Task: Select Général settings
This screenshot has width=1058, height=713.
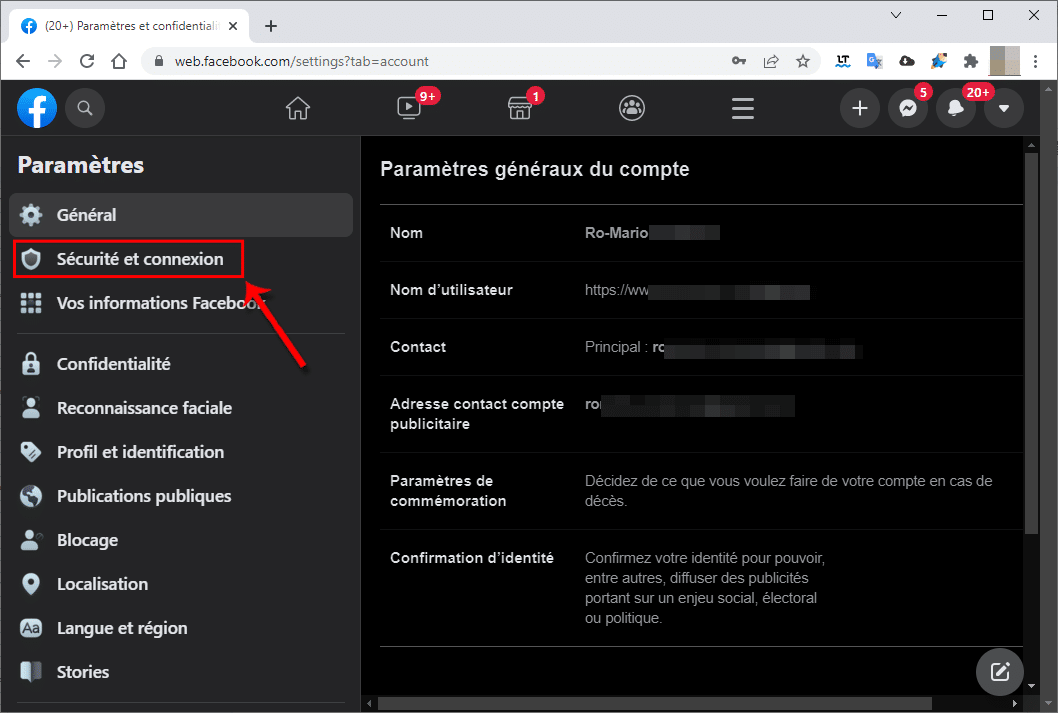Action: click(181, 215)
